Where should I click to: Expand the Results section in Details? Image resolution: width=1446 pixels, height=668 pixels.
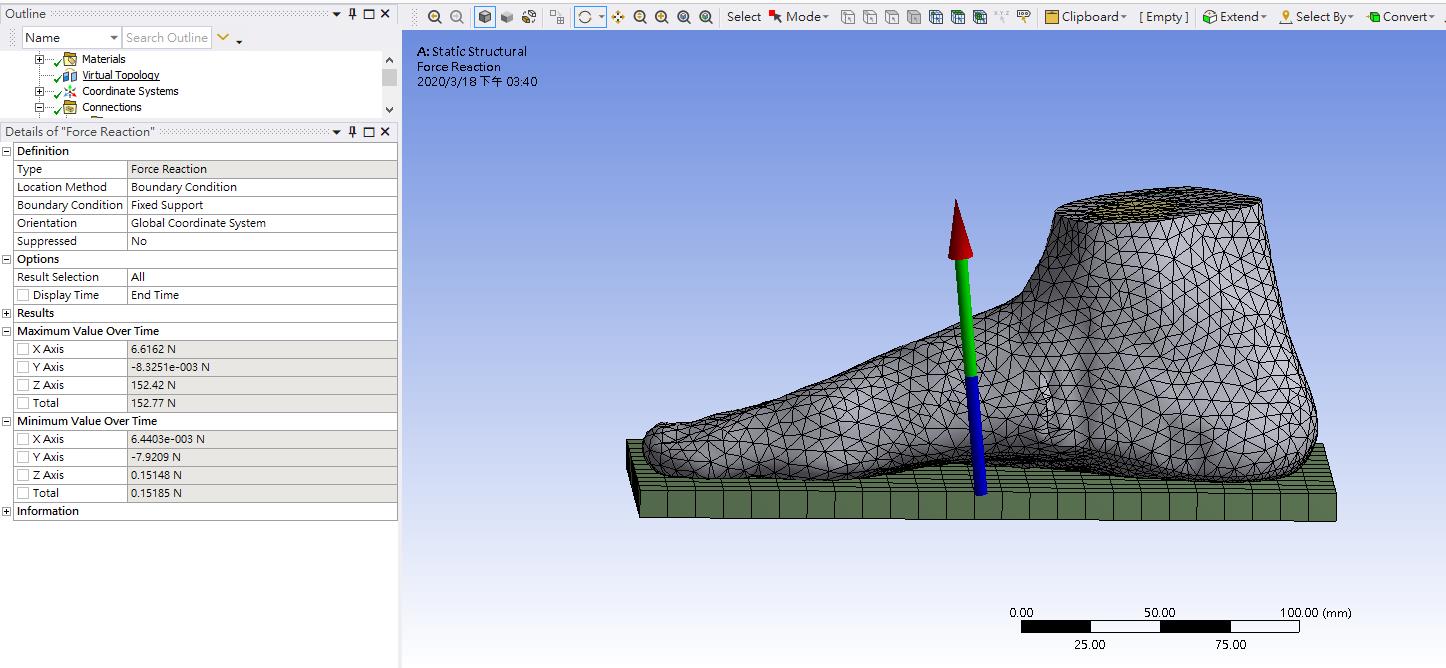(x=7, y=313)
